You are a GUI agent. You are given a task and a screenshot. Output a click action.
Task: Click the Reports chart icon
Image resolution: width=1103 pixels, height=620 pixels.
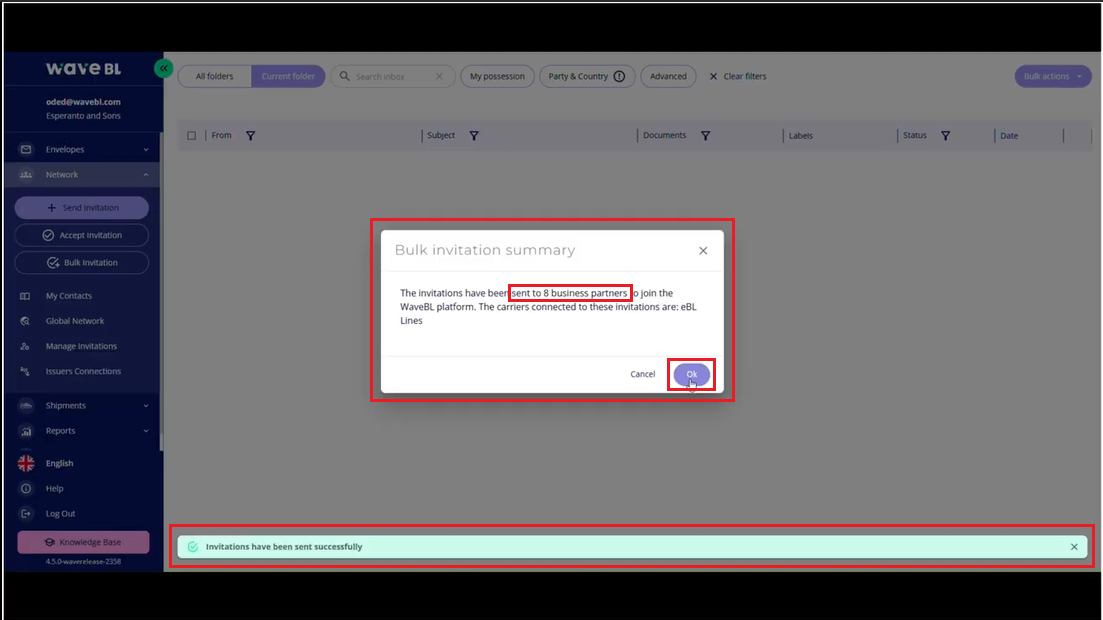(26, 431)
